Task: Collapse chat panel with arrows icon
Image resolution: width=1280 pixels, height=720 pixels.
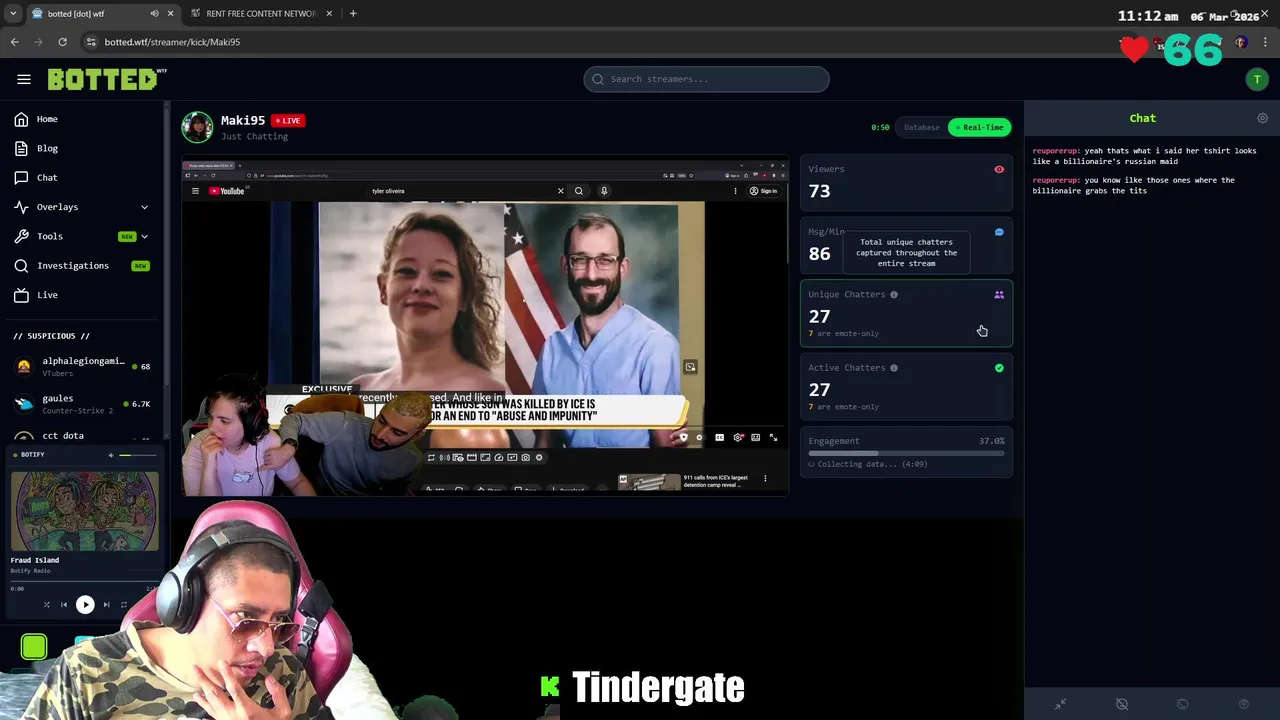Action: (x=1060, y=704)
